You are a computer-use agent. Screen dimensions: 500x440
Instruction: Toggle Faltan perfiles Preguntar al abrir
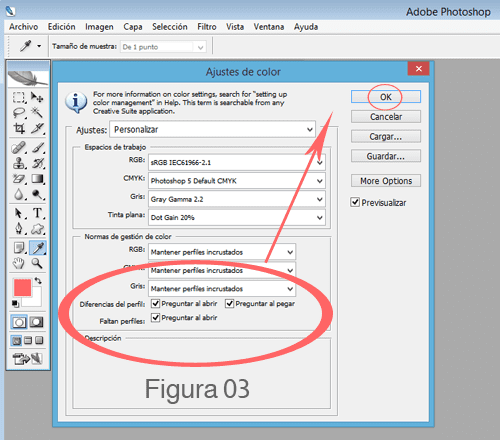tap(155, 318)
